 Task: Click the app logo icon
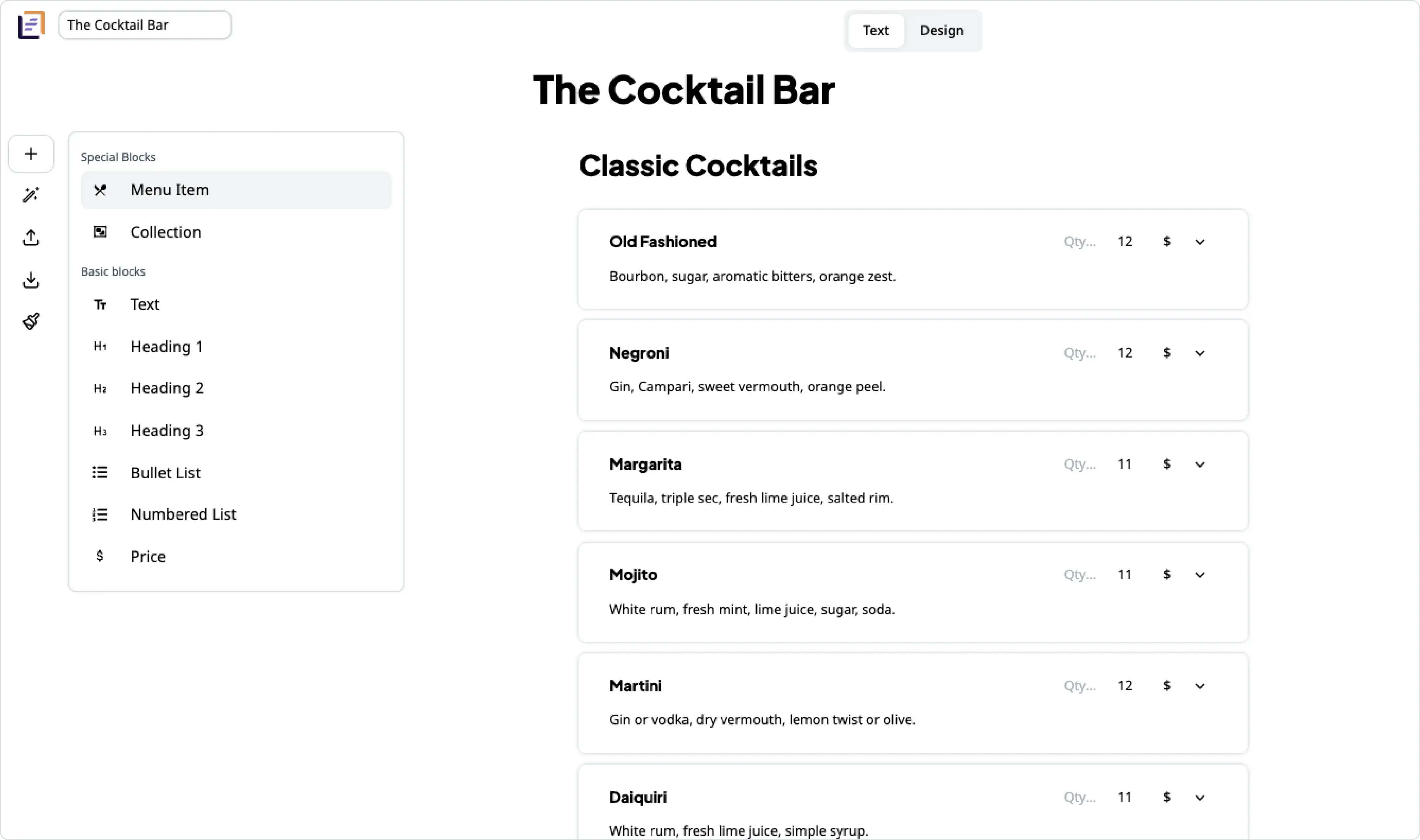[31, 25]
